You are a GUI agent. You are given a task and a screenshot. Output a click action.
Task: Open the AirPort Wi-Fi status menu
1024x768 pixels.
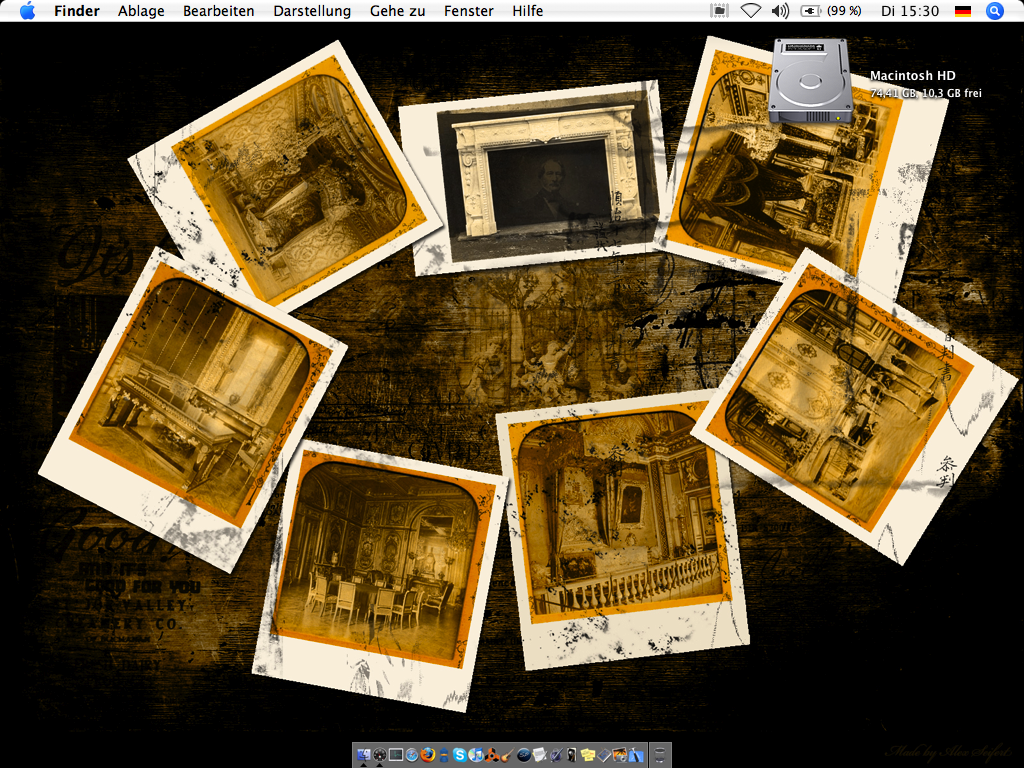750,11
